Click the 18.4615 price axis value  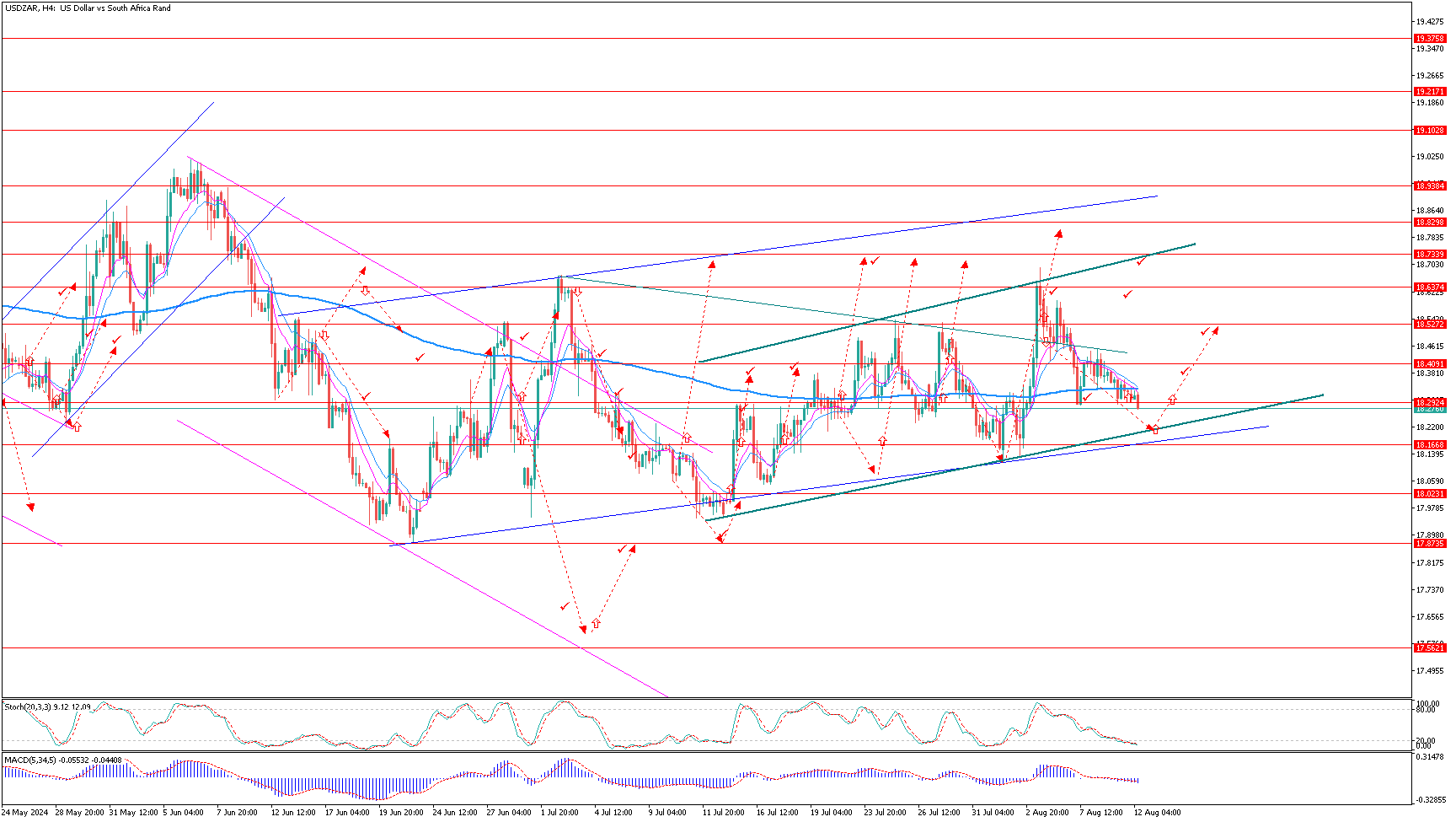(x=1429, y=347)
